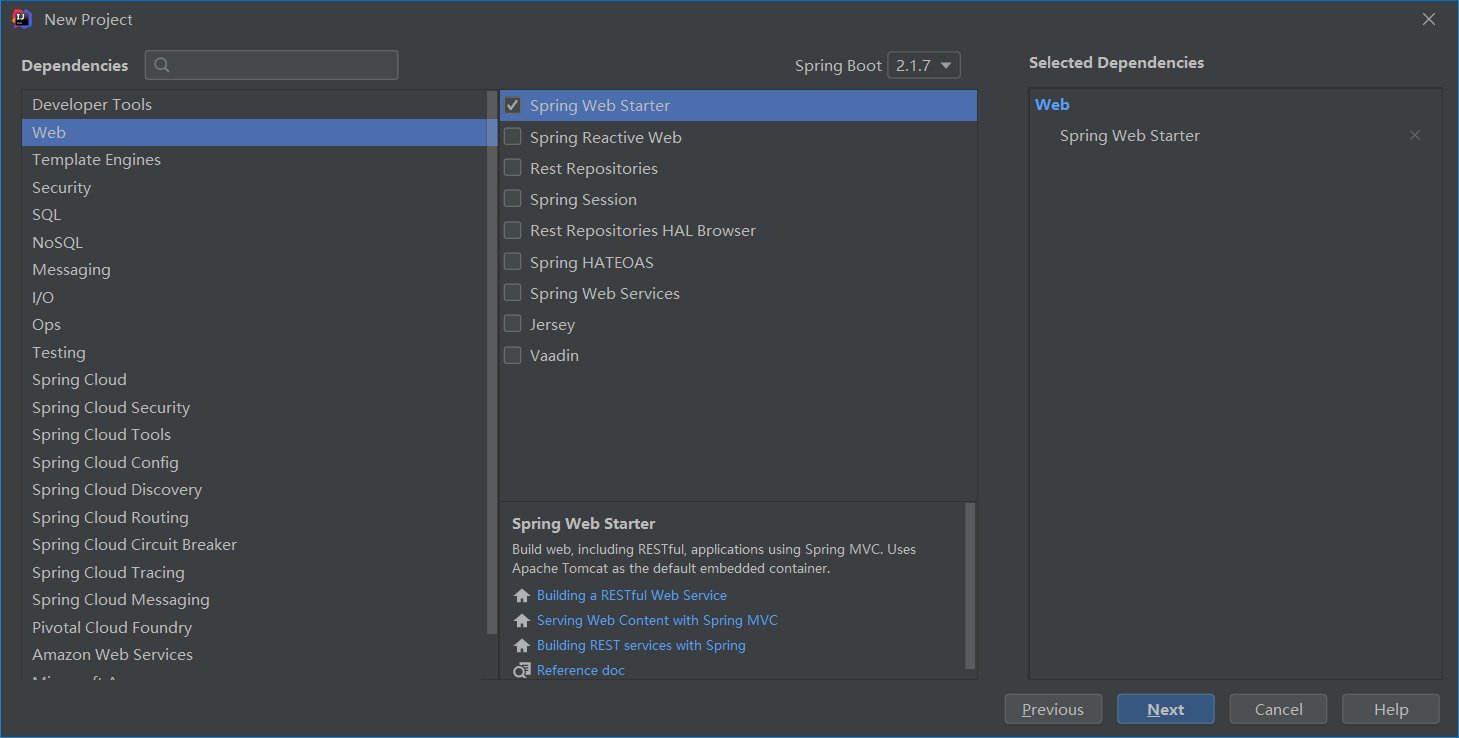Choose the Security category in the list
The image size is (1459, 738).
61,188
